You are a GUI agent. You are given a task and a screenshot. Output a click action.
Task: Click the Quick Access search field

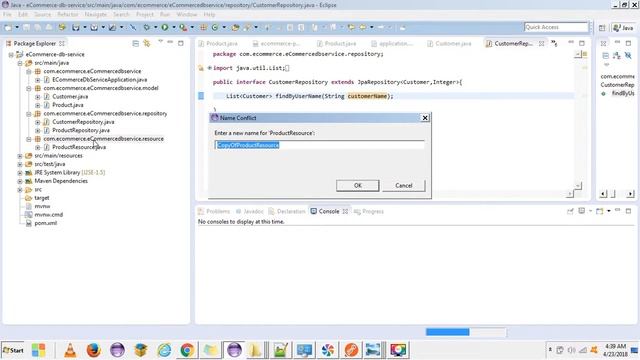556,27
